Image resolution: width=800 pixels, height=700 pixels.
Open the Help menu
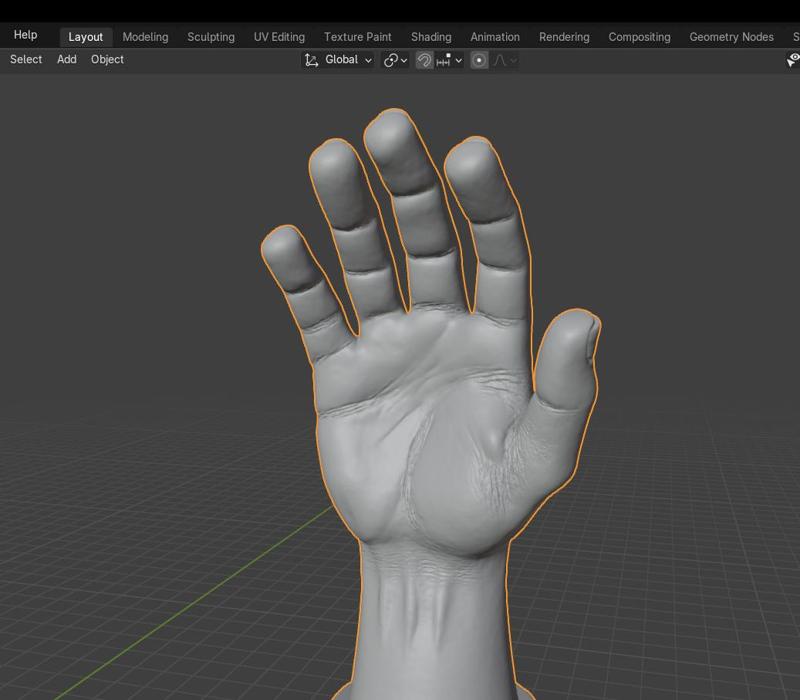pos(24,33)
